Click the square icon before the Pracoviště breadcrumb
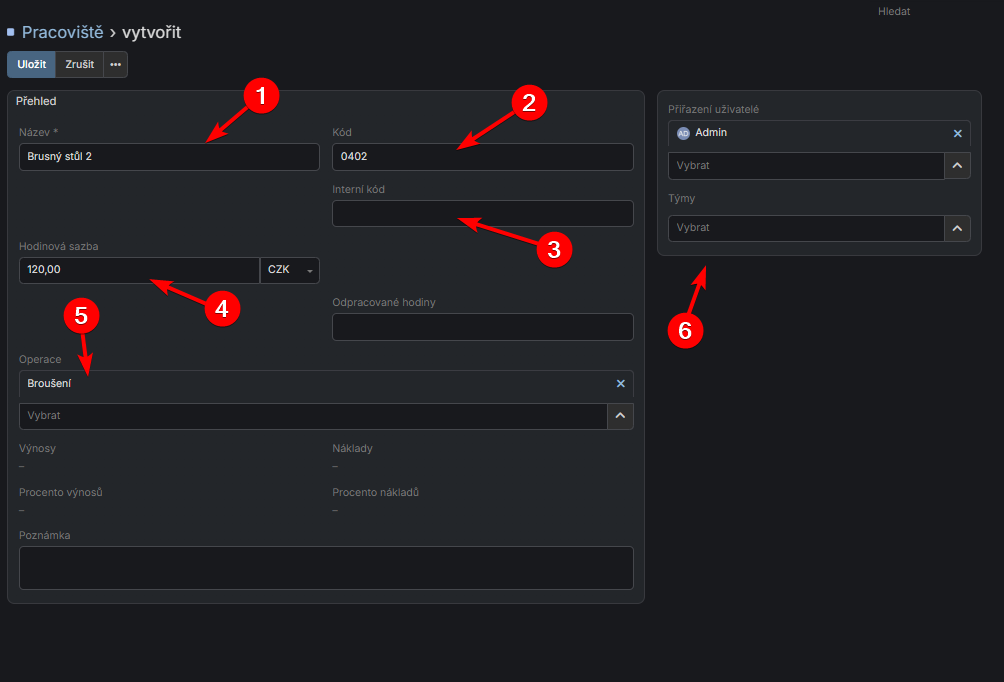 11,33
